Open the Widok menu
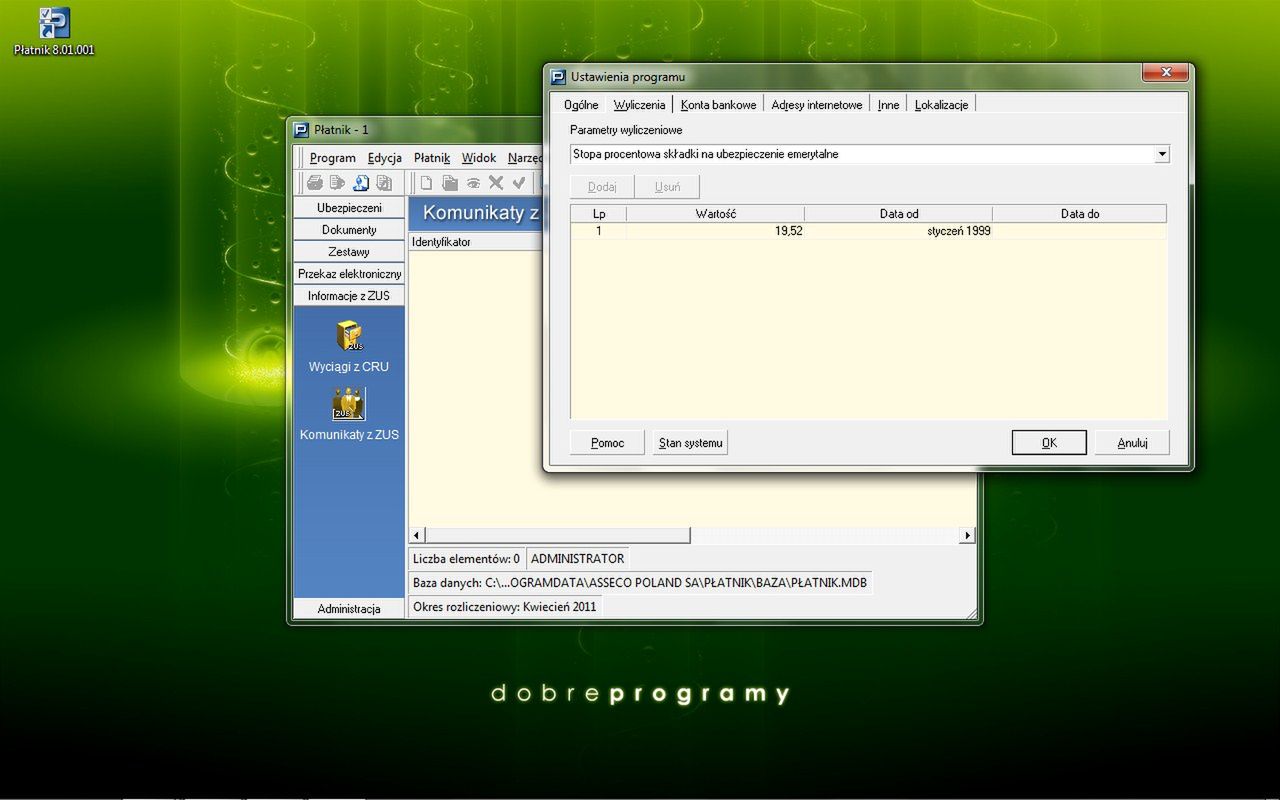The image size is (1280, 800). pyautogui.click(x=479, y=158)
